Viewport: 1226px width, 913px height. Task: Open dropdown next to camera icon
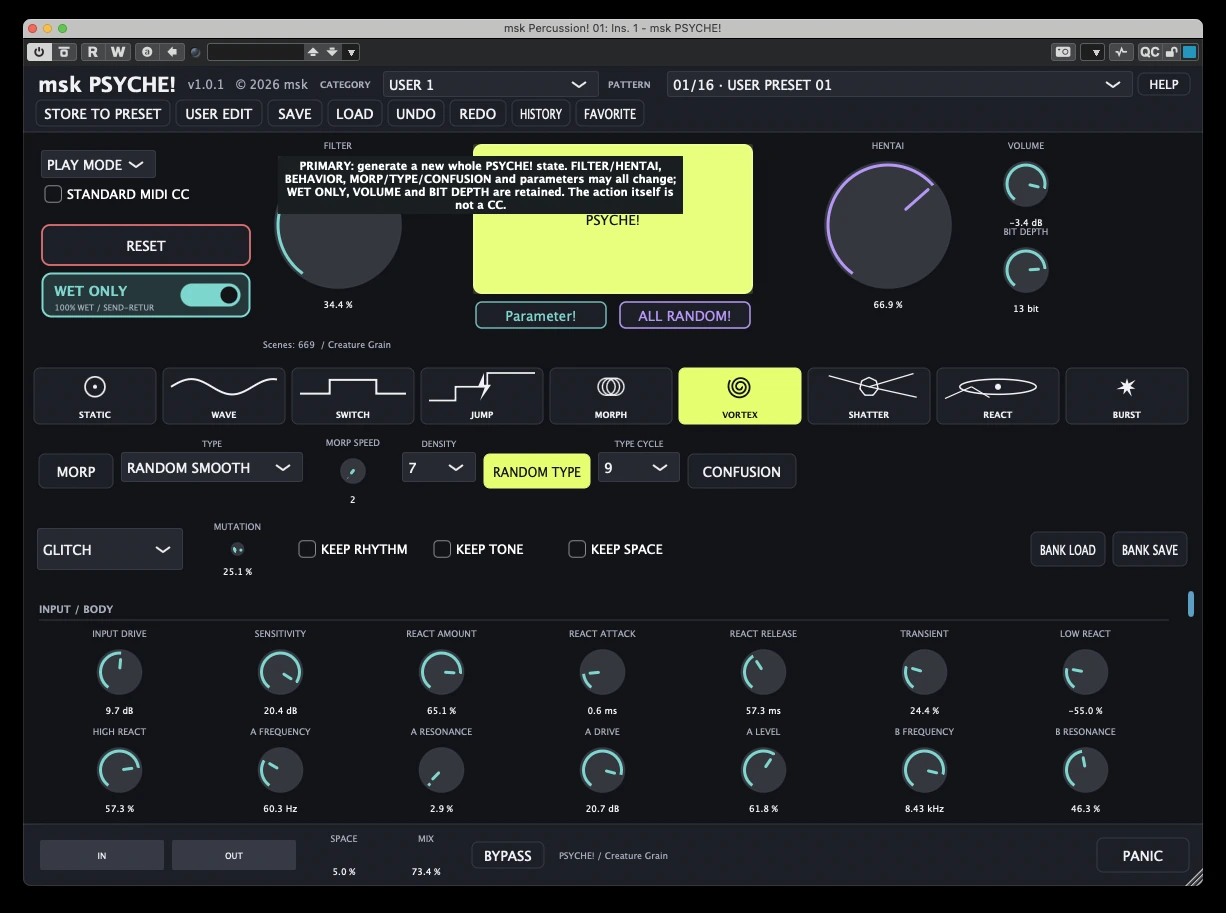[1093, 52]
